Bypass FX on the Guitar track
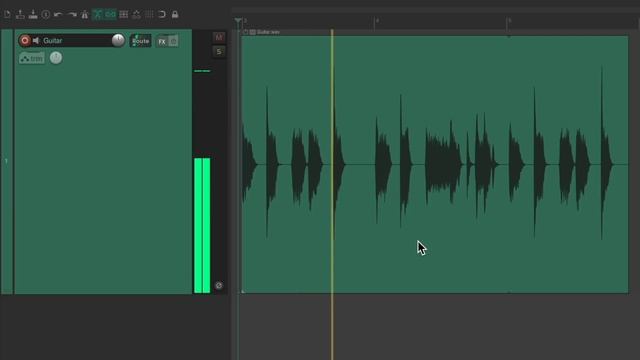This screenshot has height=360, width=640. (173, 41)
